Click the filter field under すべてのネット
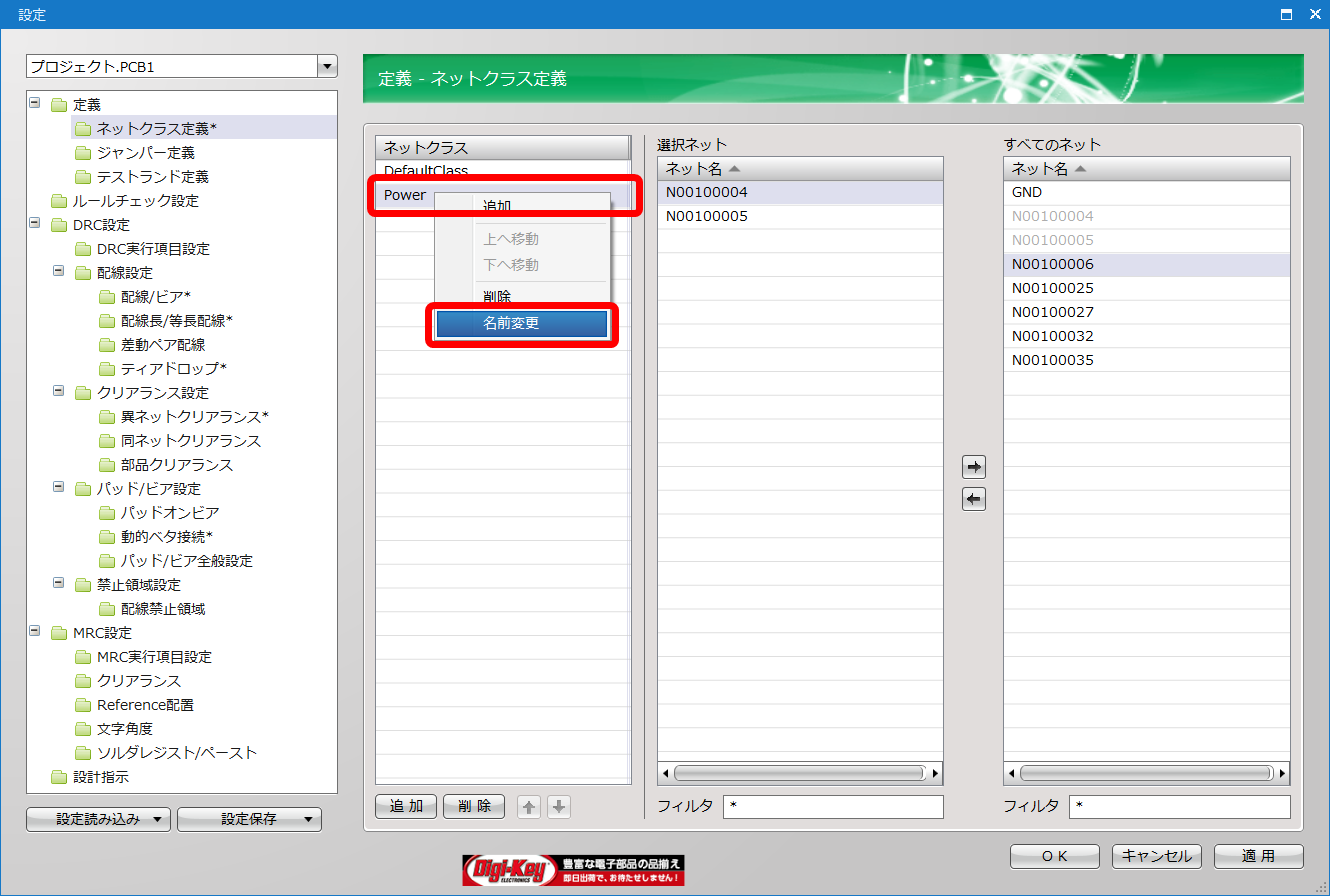Image resolution: width=1330 pixels, height=896 pixels. [1179, 806]
